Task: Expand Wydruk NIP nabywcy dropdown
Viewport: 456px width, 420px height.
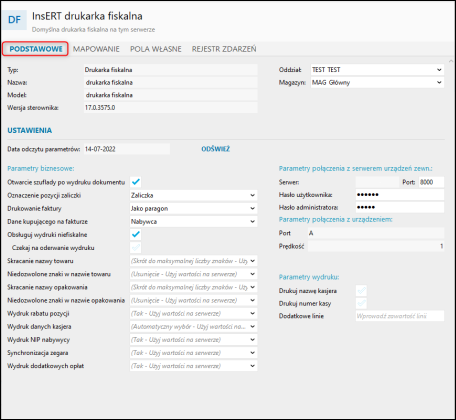Action: 193,340
